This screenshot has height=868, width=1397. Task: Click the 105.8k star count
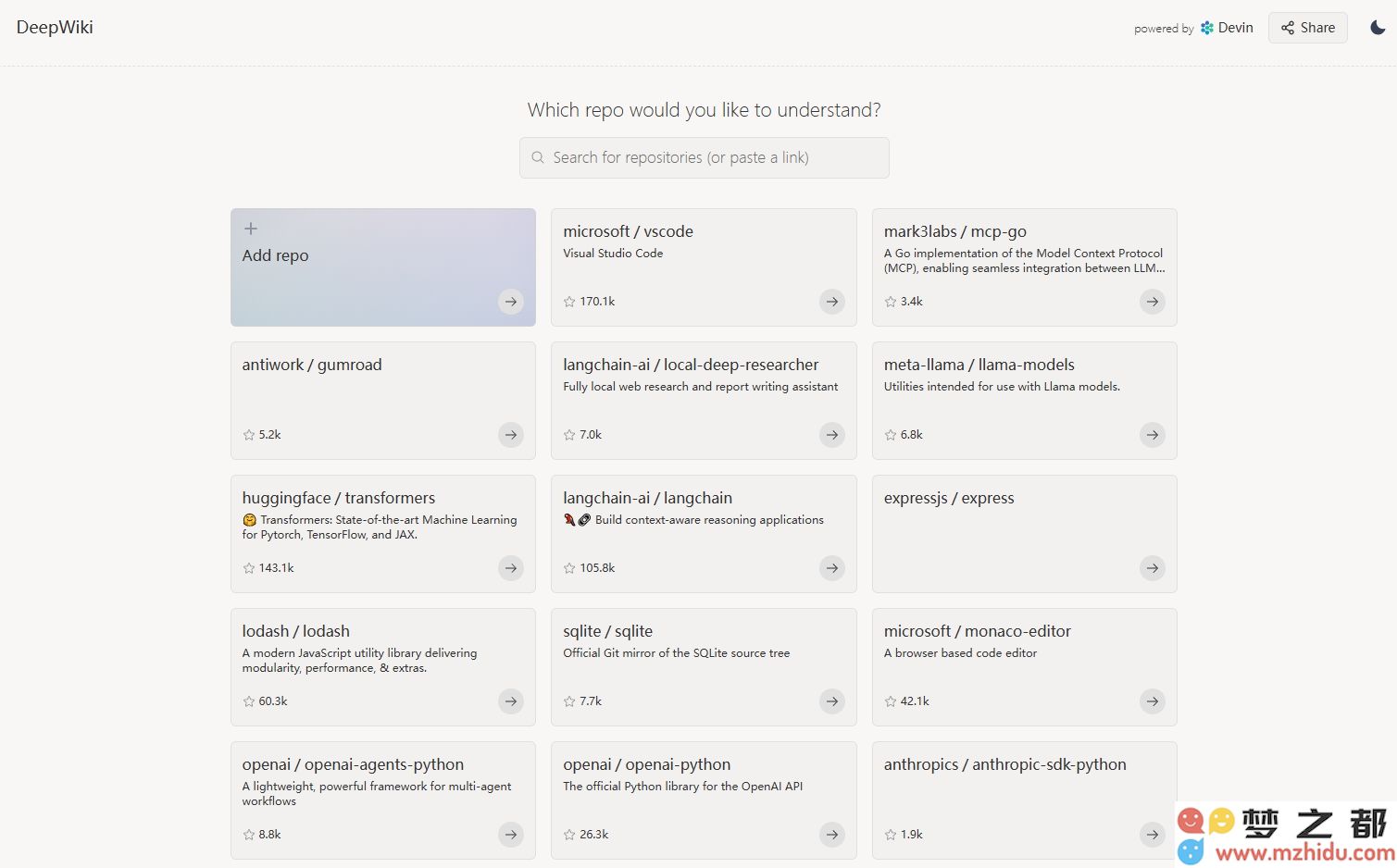(x=597, y=568)
